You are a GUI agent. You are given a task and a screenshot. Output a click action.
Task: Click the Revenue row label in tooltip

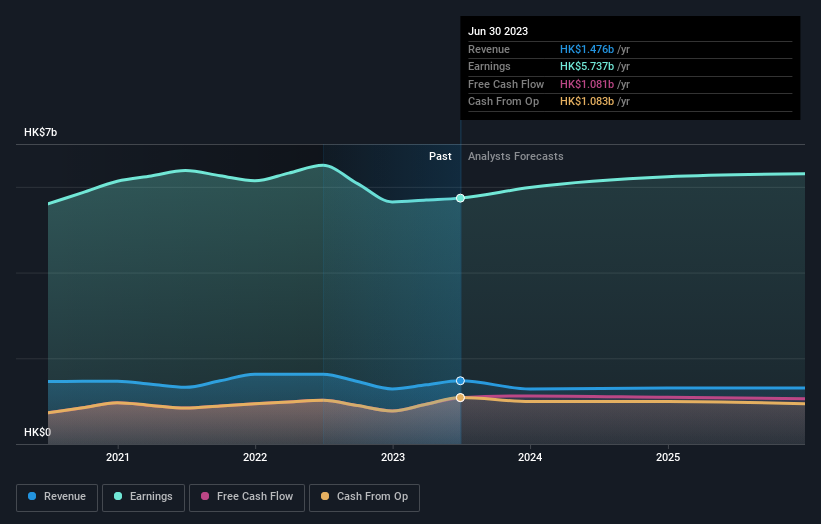pos(489,49)
